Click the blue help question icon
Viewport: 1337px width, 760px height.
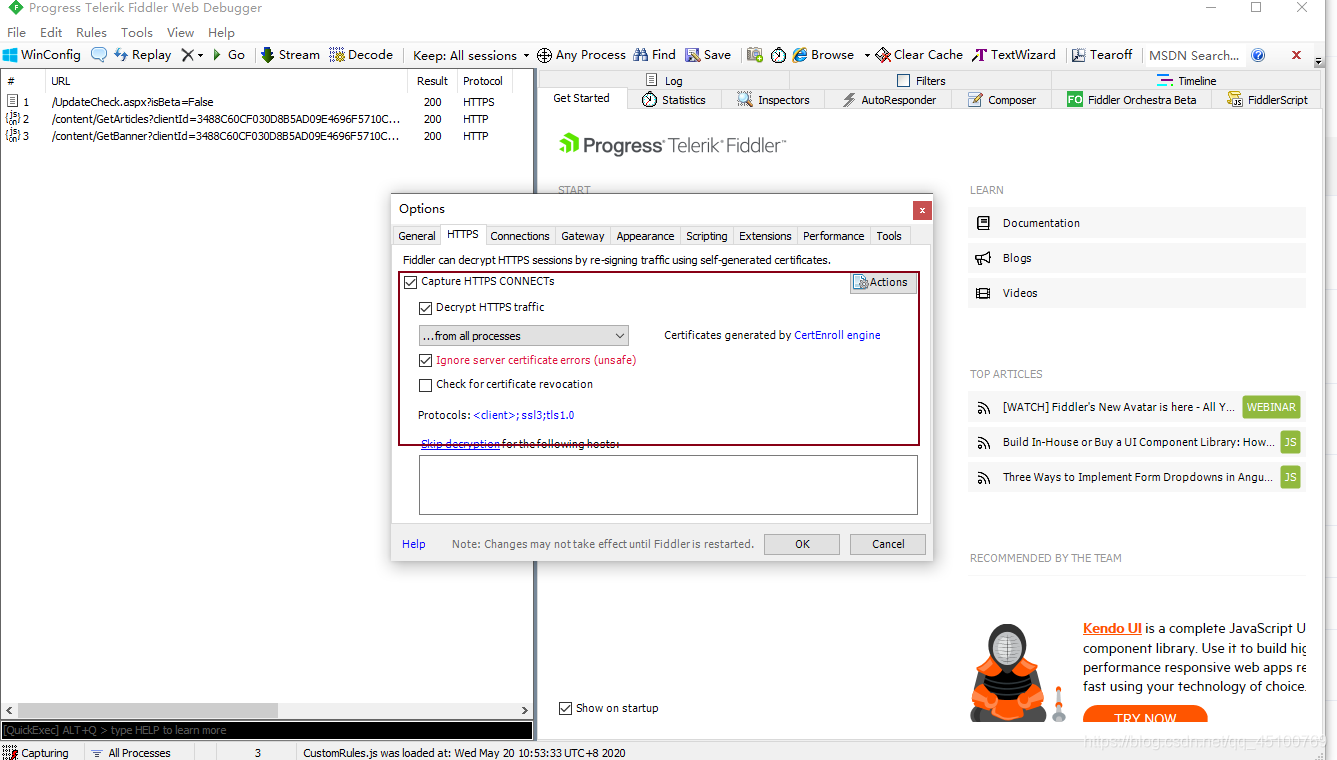(x=1258, y=55)
